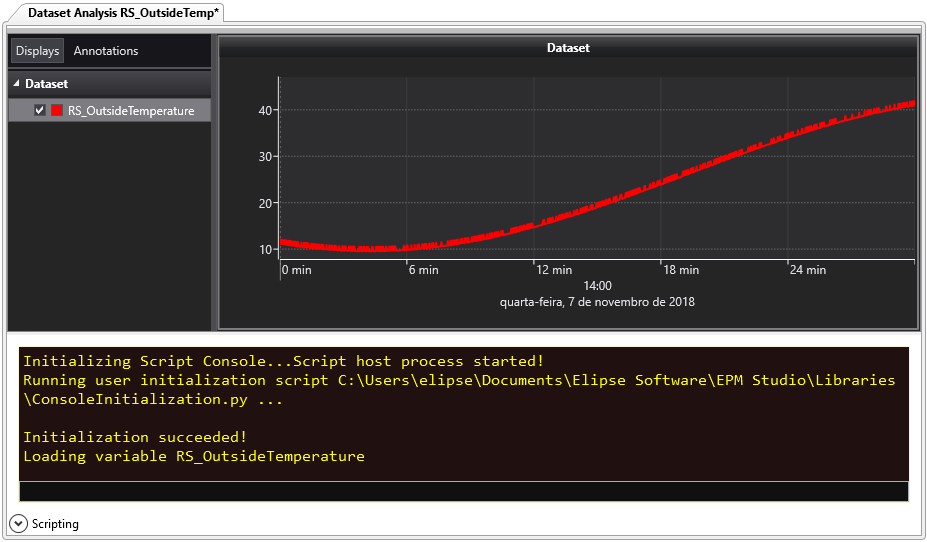927x542 pixels.
Task: Click the 6 min time axis marker
Action: pos(423,270)
